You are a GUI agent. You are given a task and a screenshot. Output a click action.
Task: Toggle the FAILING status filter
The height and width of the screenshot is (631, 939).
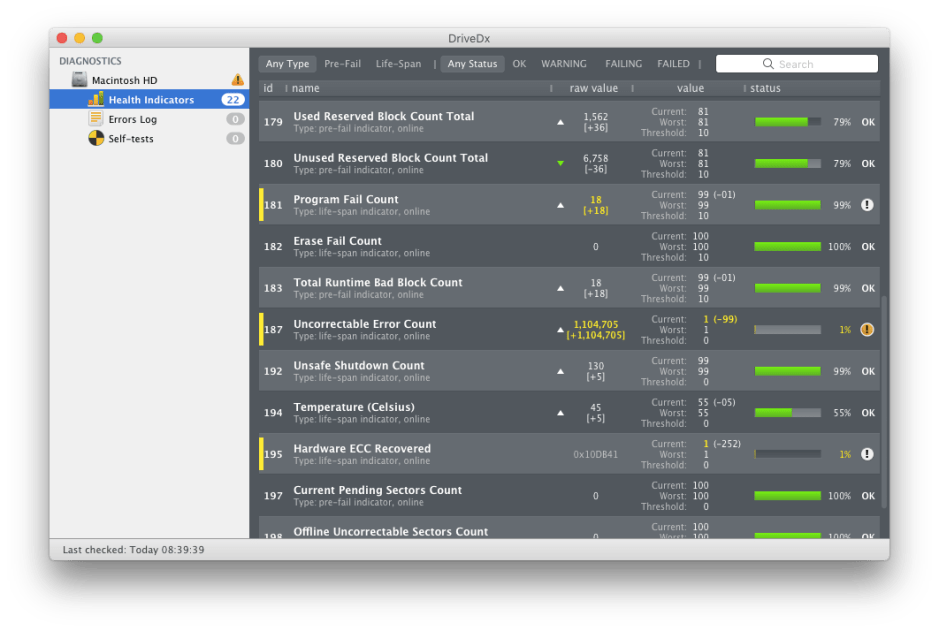(x=623, y=63)
